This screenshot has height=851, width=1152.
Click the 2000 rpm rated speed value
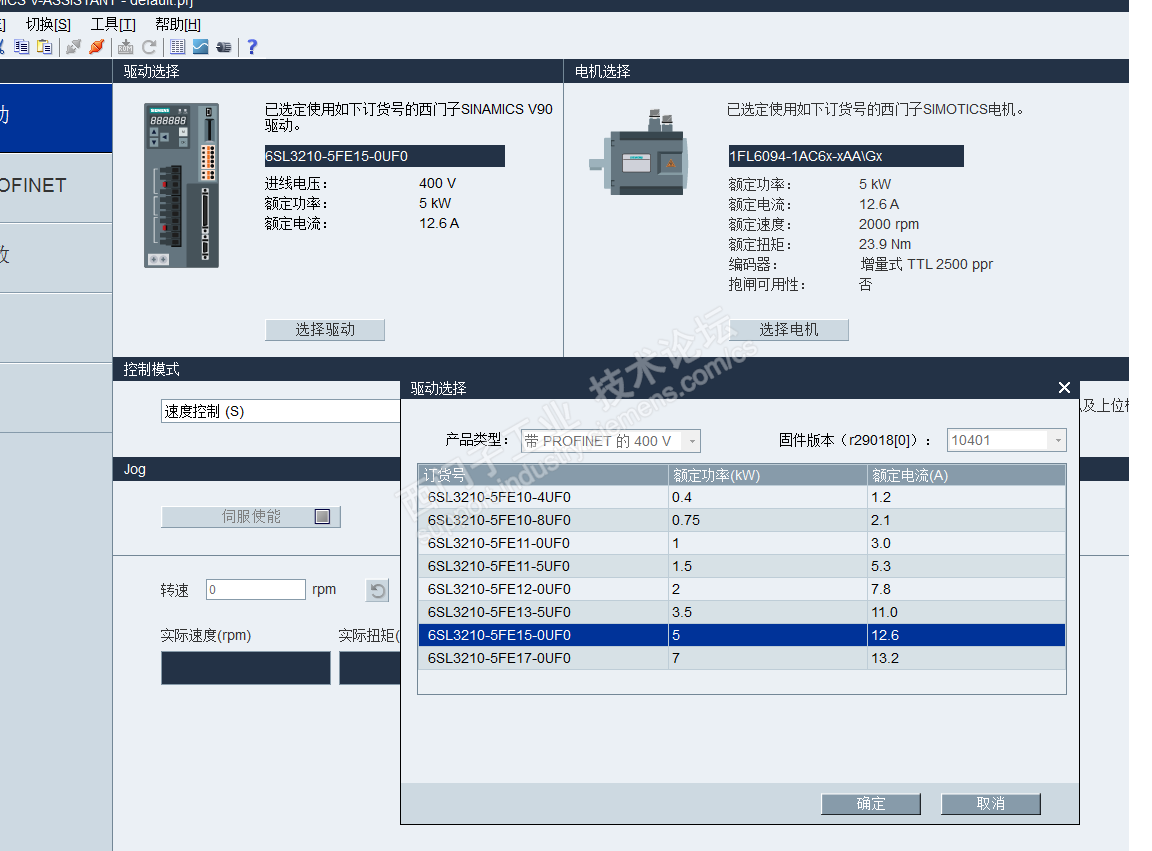point(889,224)
